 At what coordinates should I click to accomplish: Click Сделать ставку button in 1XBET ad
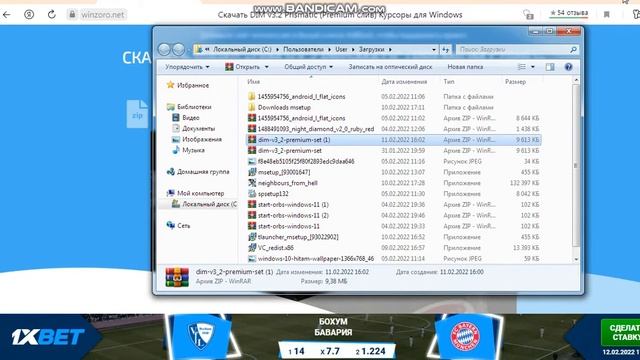click(x=620, y=332)
